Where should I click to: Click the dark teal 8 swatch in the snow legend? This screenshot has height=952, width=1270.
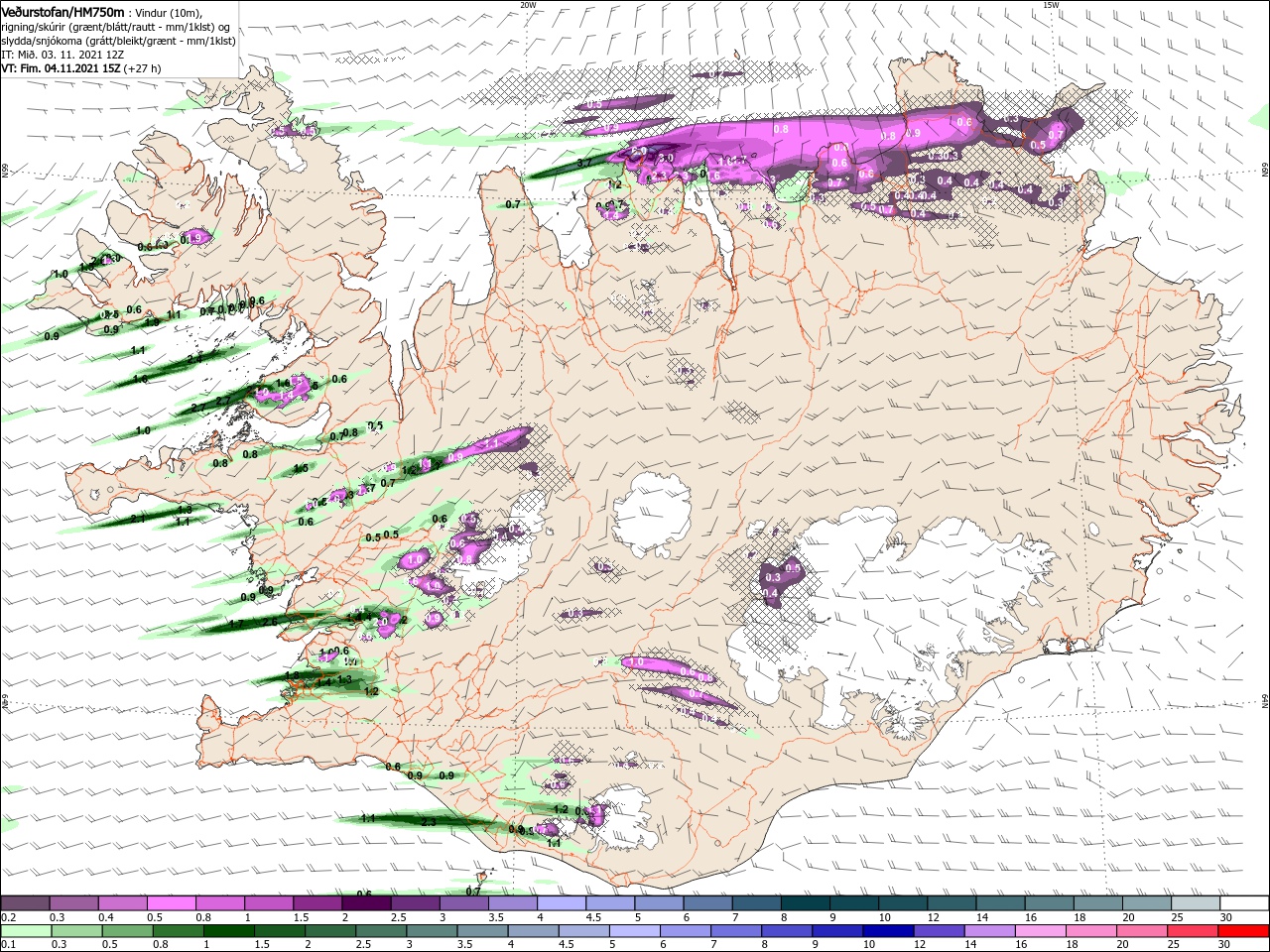(806, 903)
